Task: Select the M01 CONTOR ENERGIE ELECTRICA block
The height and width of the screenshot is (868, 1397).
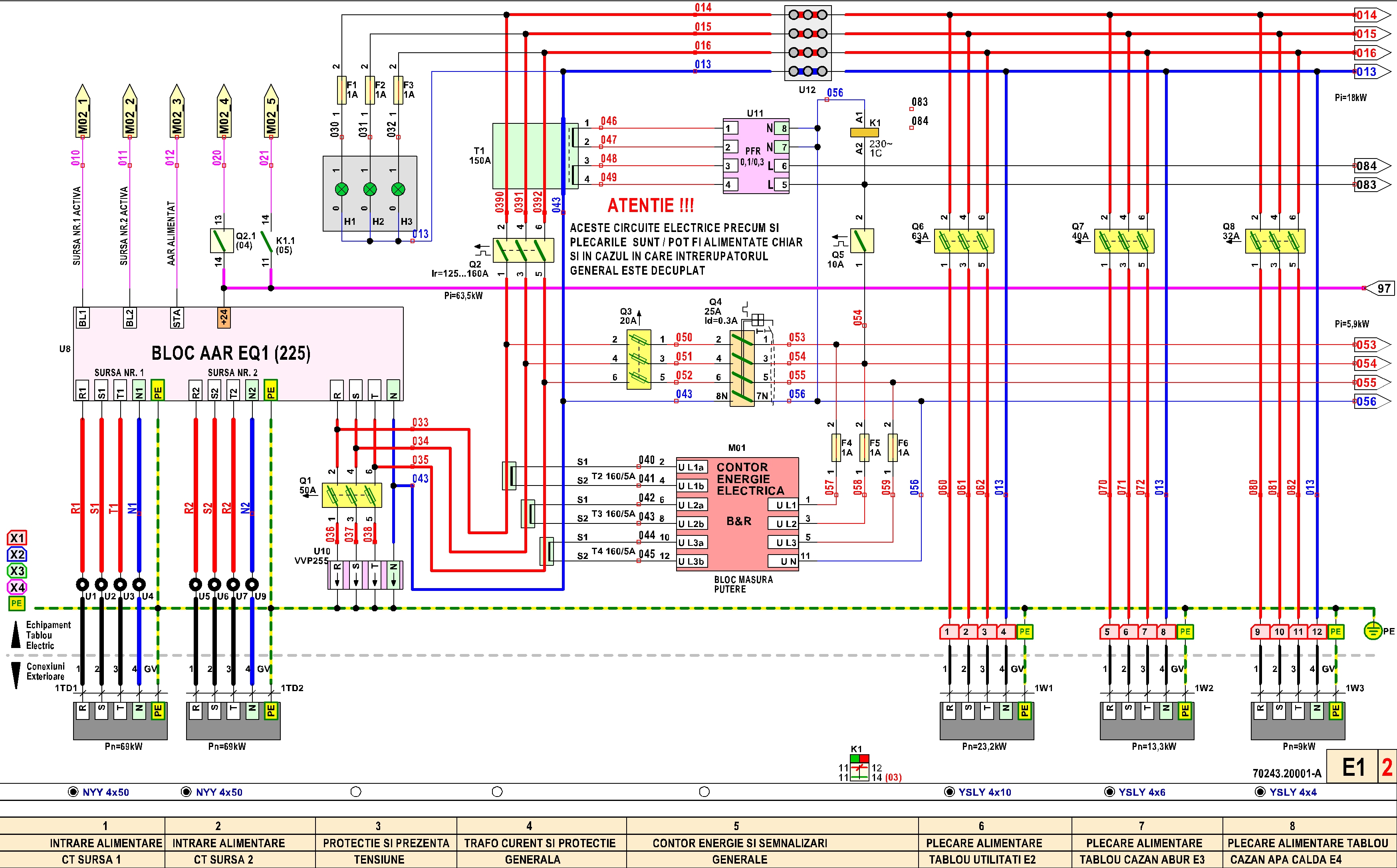Action: (x=737, y=514)
